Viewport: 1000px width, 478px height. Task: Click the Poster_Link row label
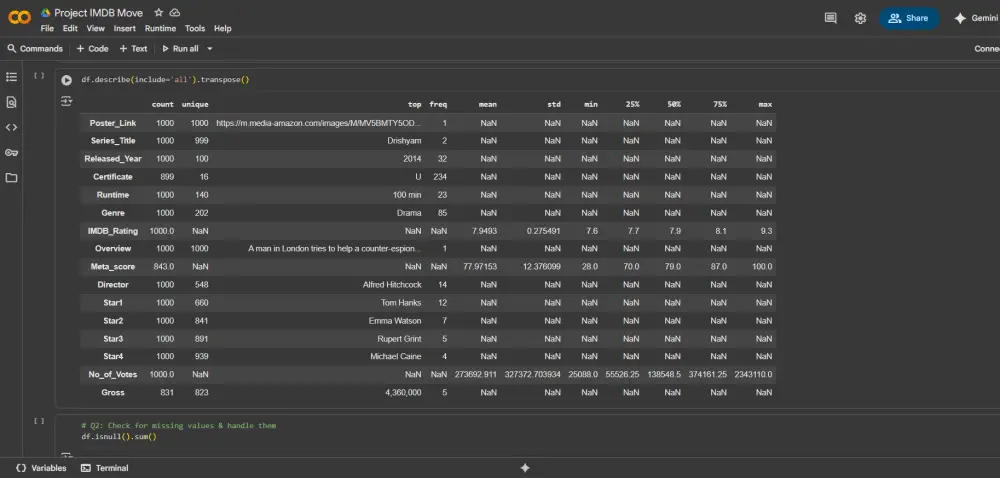click(x=113, y=123)
